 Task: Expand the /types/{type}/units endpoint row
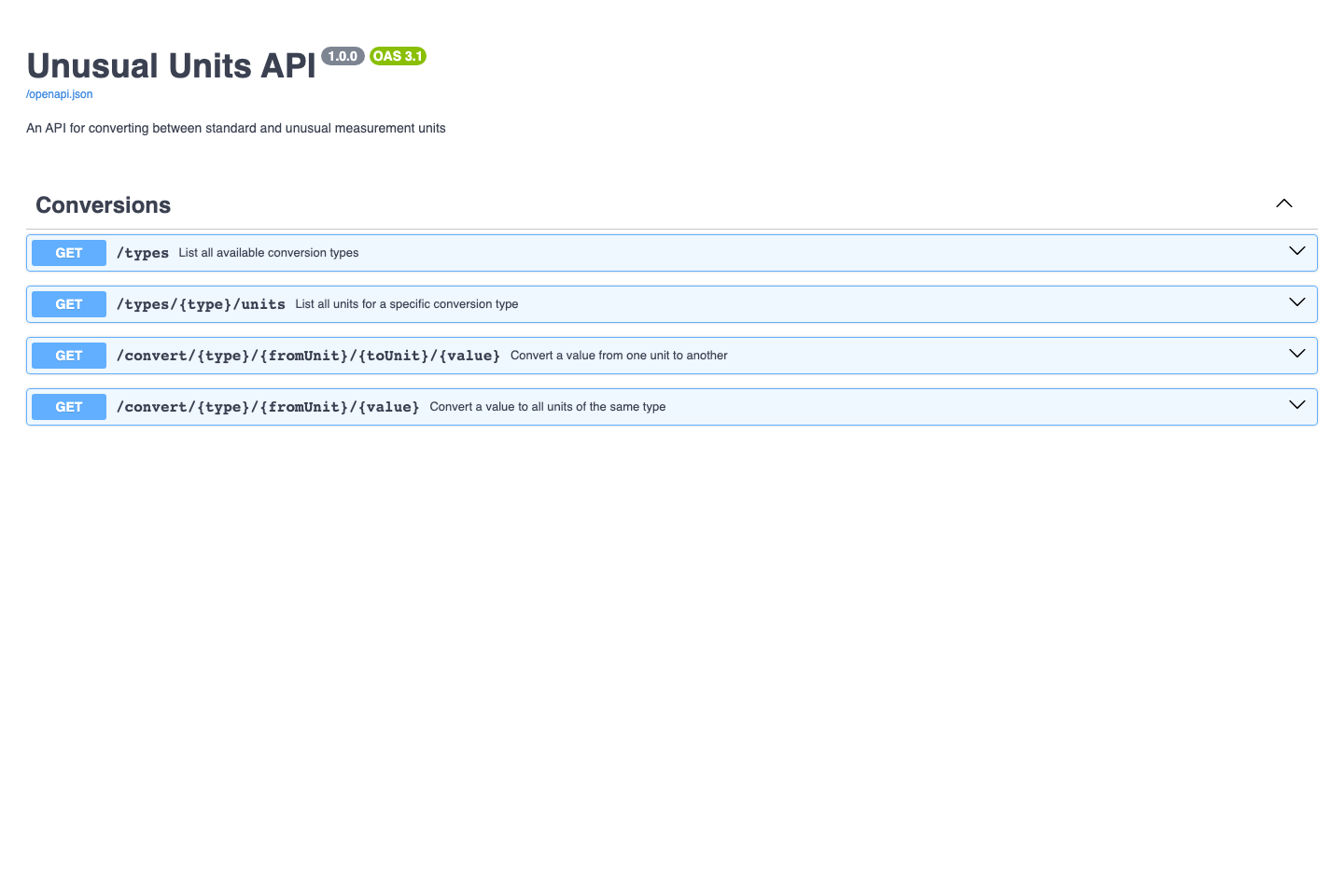point(1296,302)
